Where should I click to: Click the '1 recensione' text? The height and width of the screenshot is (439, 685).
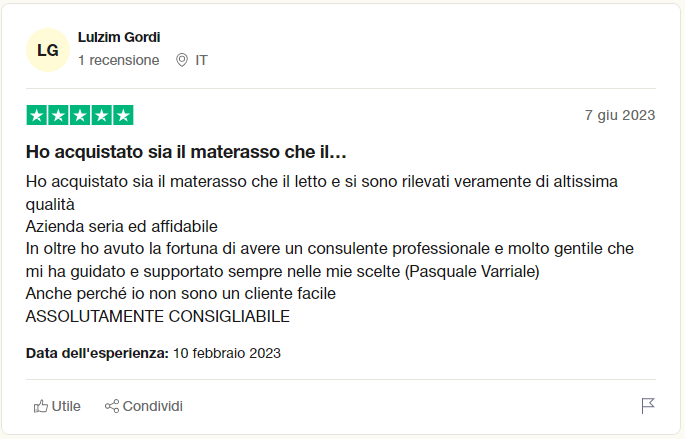click(118, 60)
